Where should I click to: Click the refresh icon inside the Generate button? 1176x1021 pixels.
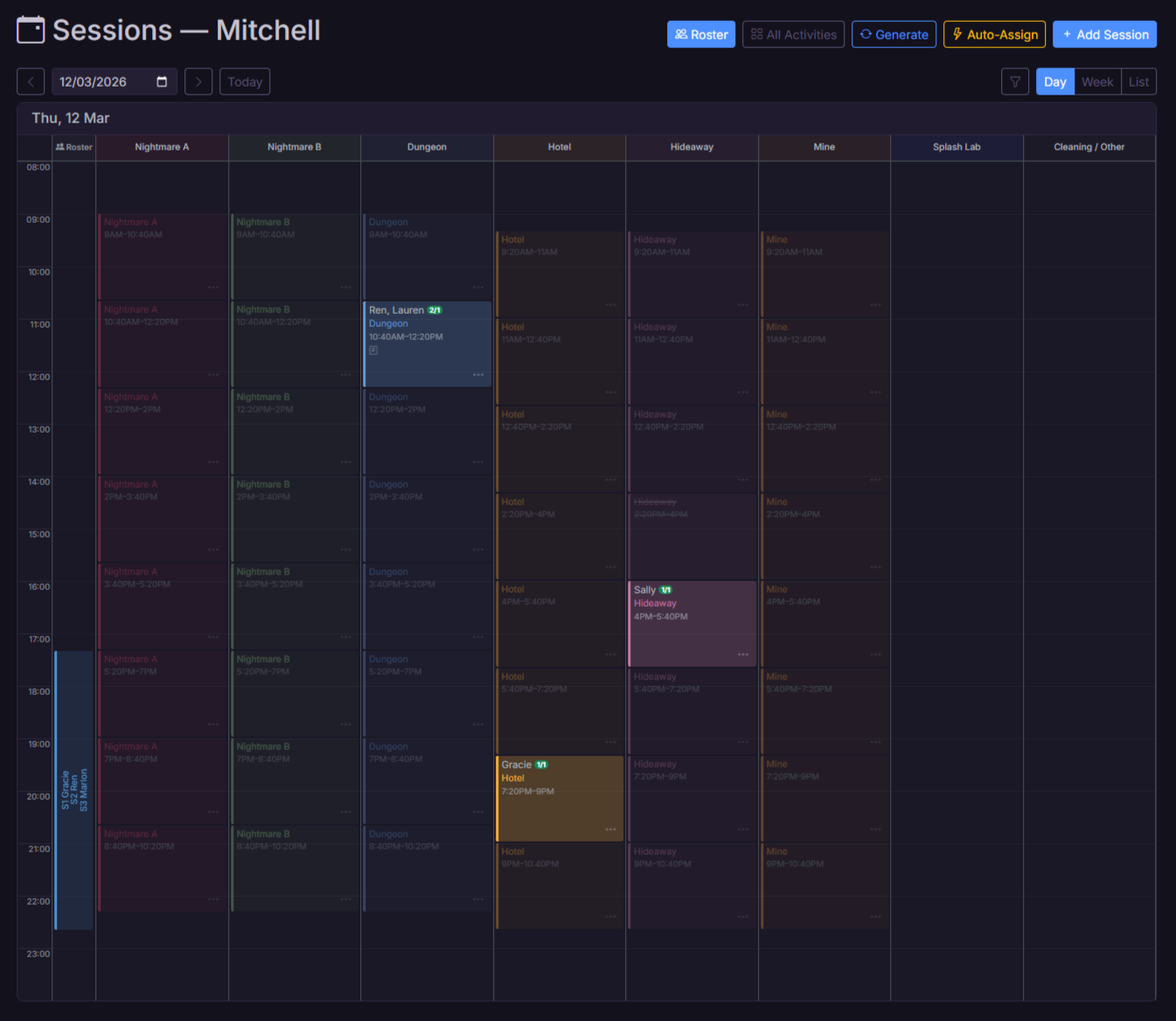pyautogui.click(x=866, y=34)
